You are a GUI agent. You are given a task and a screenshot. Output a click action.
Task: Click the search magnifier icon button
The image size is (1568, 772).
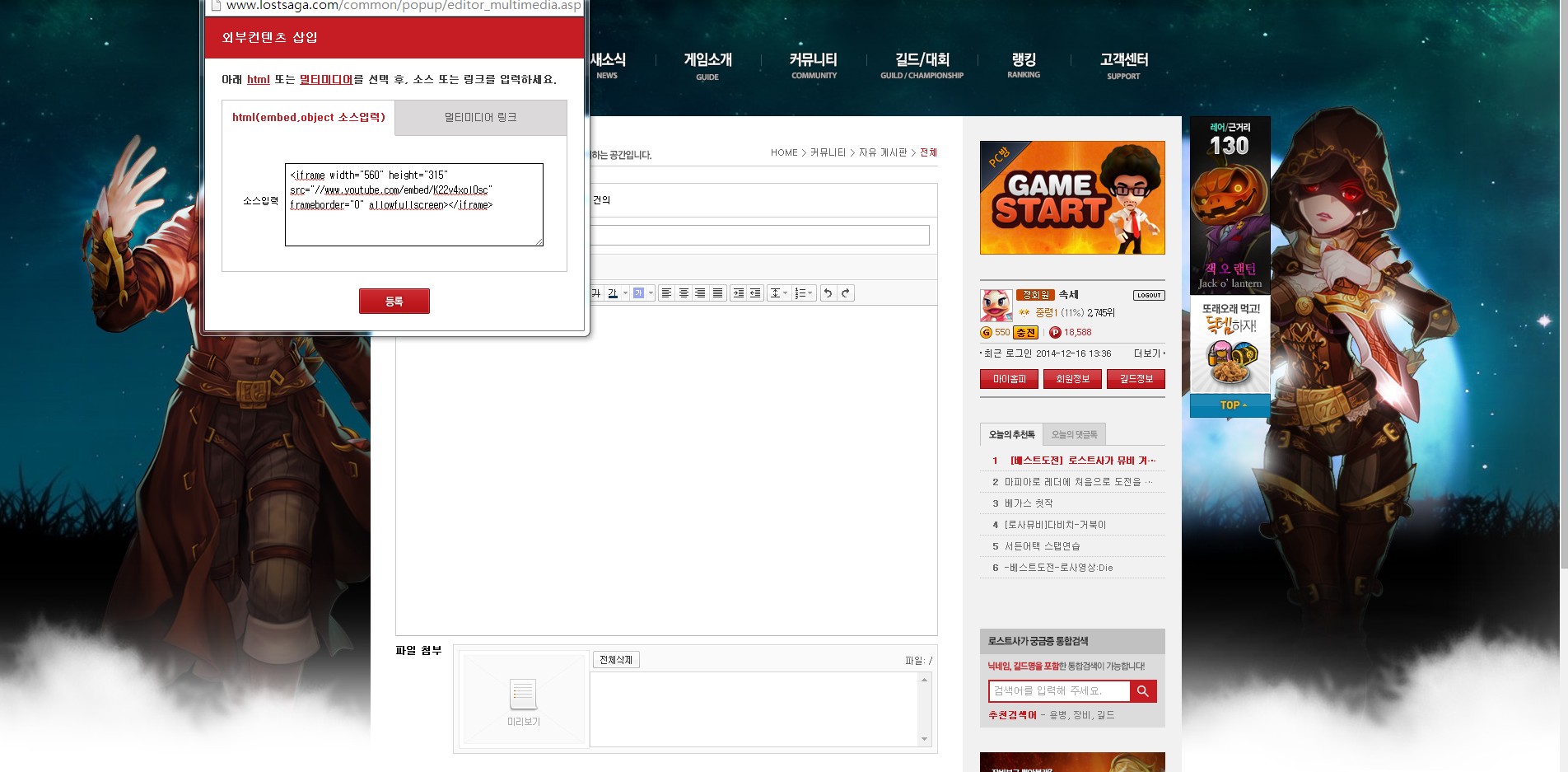(x=1143, y=691)
